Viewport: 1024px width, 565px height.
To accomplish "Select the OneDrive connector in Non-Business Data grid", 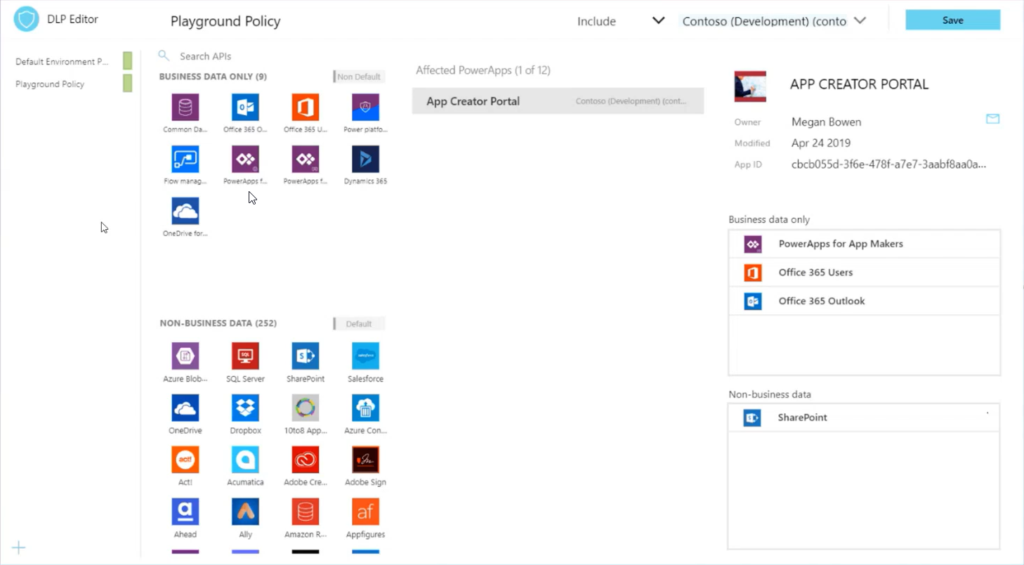I will click(x=185, y=408).
